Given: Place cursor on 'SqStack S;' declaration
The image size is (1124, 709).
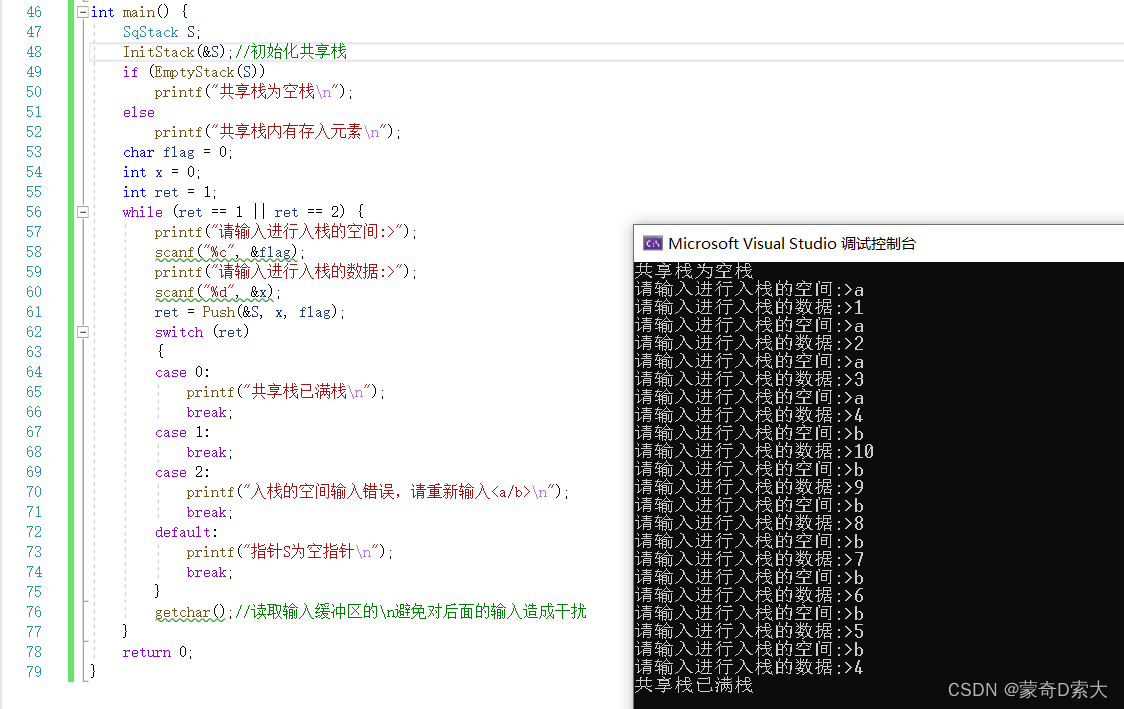Looking at the screenshot, I should pos(161,32).
